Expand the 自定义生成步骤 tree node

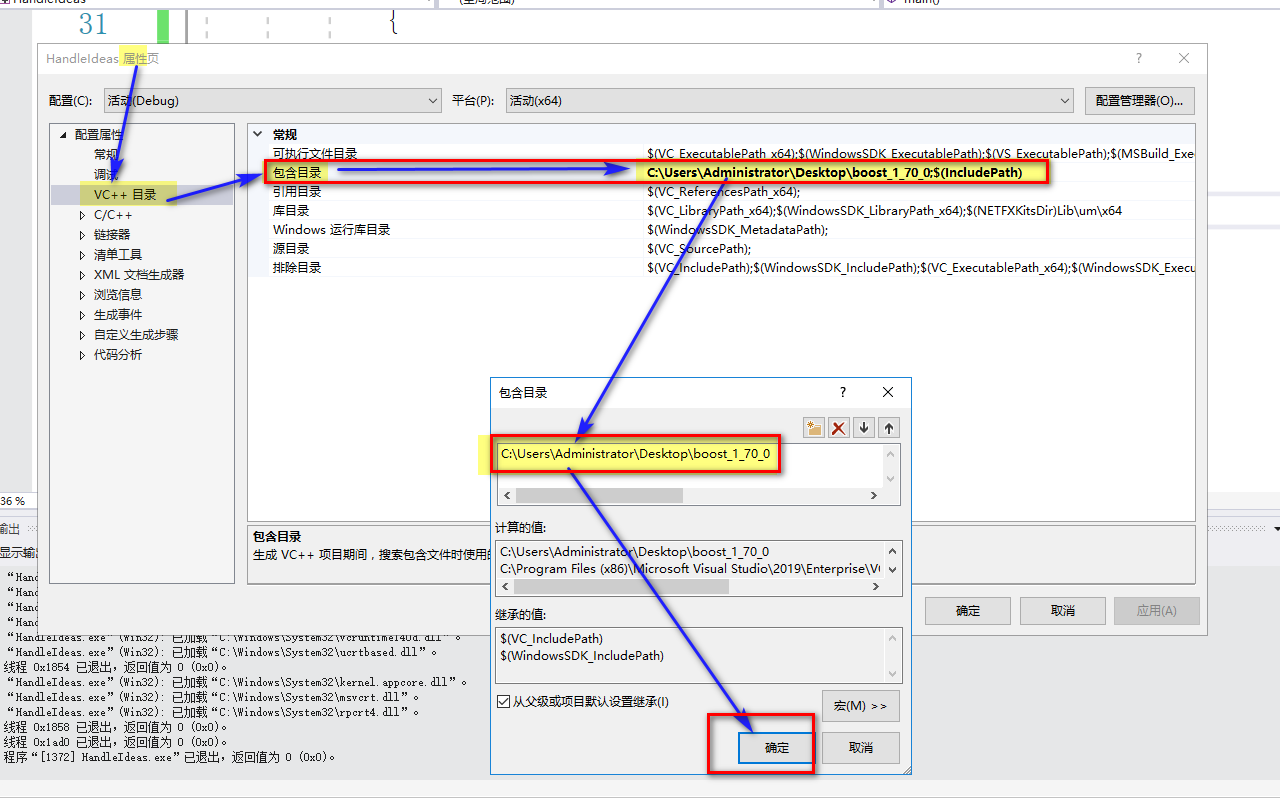coord(83,335)
